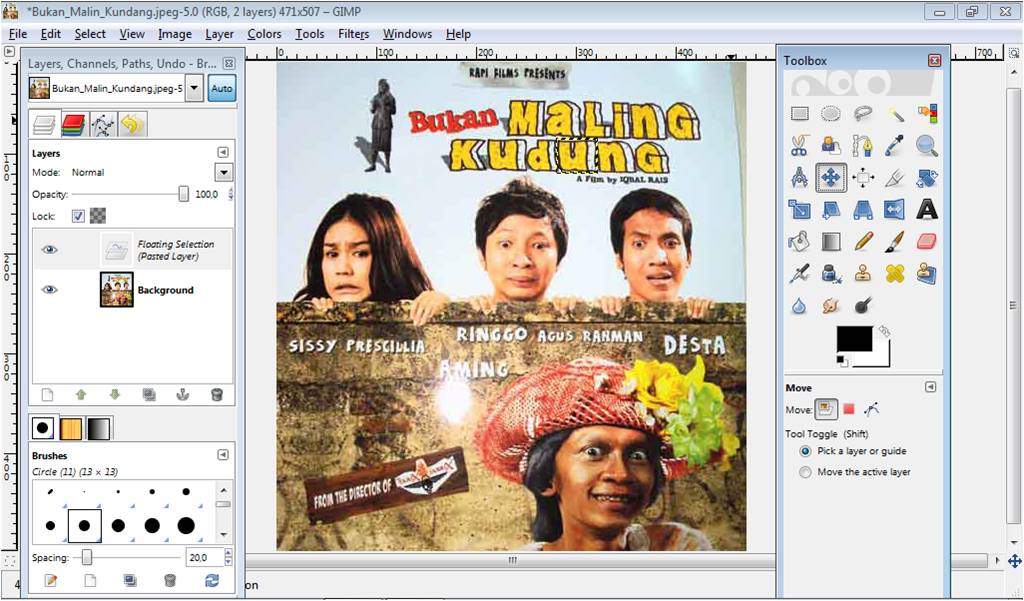Open the layer Mode dropdown
Viewport: 1024px width, 601px height.
(x=223, y=173)
